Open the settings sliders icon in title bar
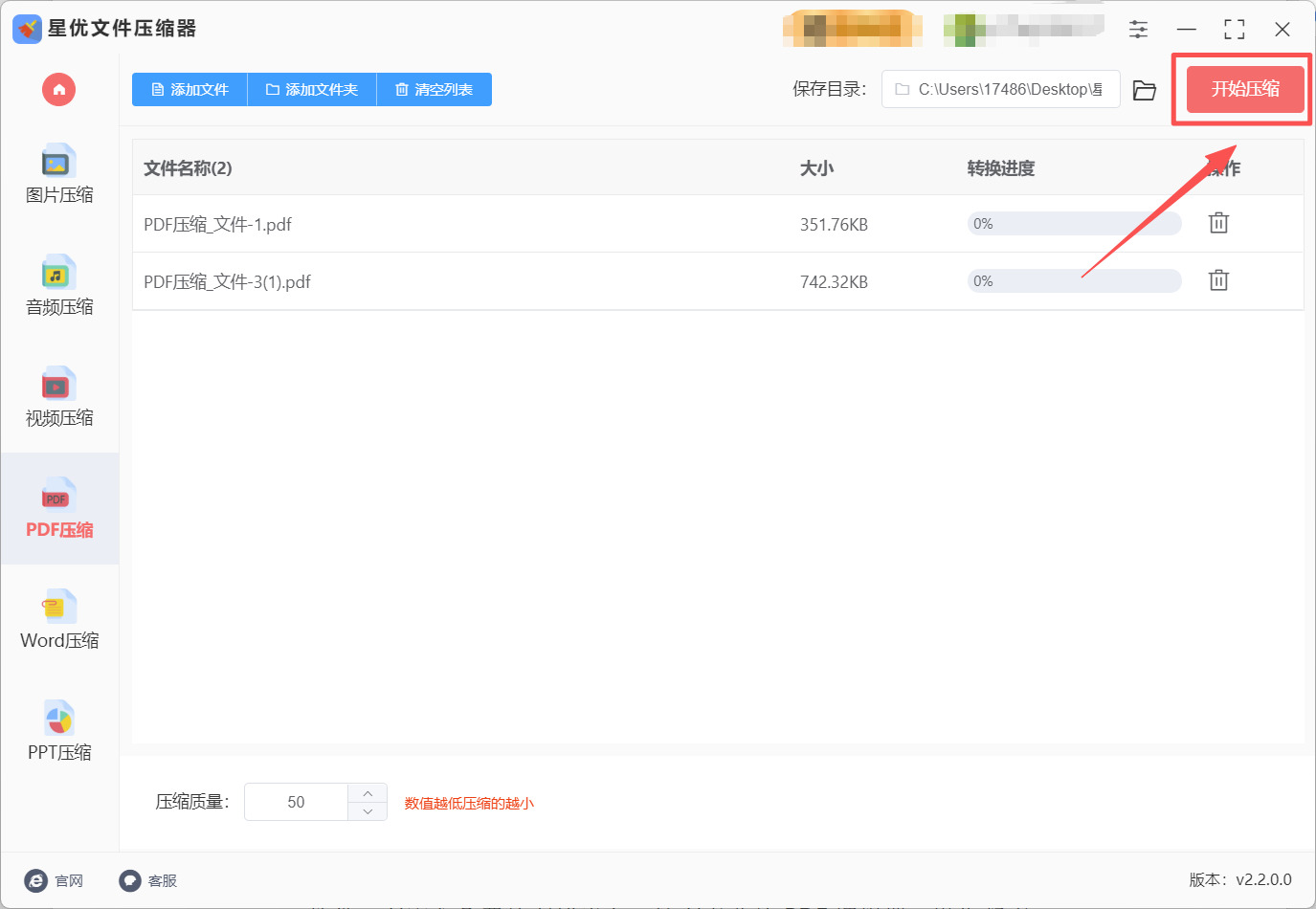The width and height of the screenshot is (1316, 909). click(x=1138, y=29)
